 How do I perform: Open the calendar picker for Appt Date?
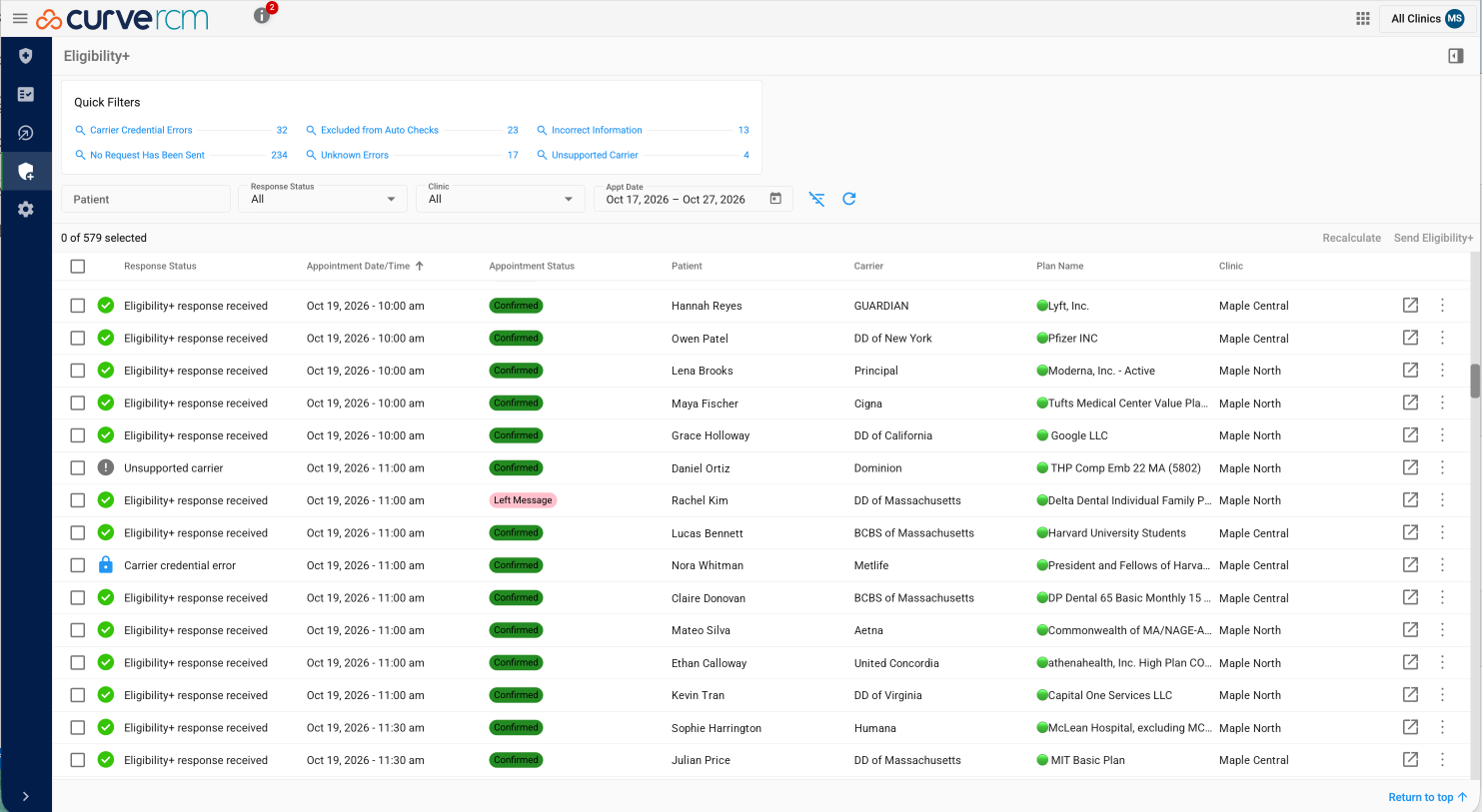pos(775,199)
